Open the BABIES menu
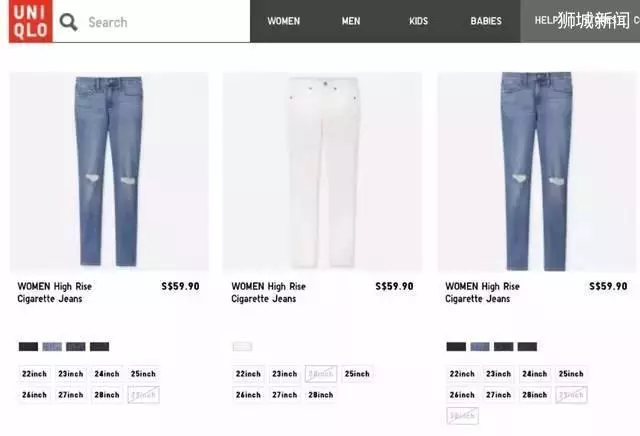This screenshot has height=436, width=640. (x=486, y=21)
